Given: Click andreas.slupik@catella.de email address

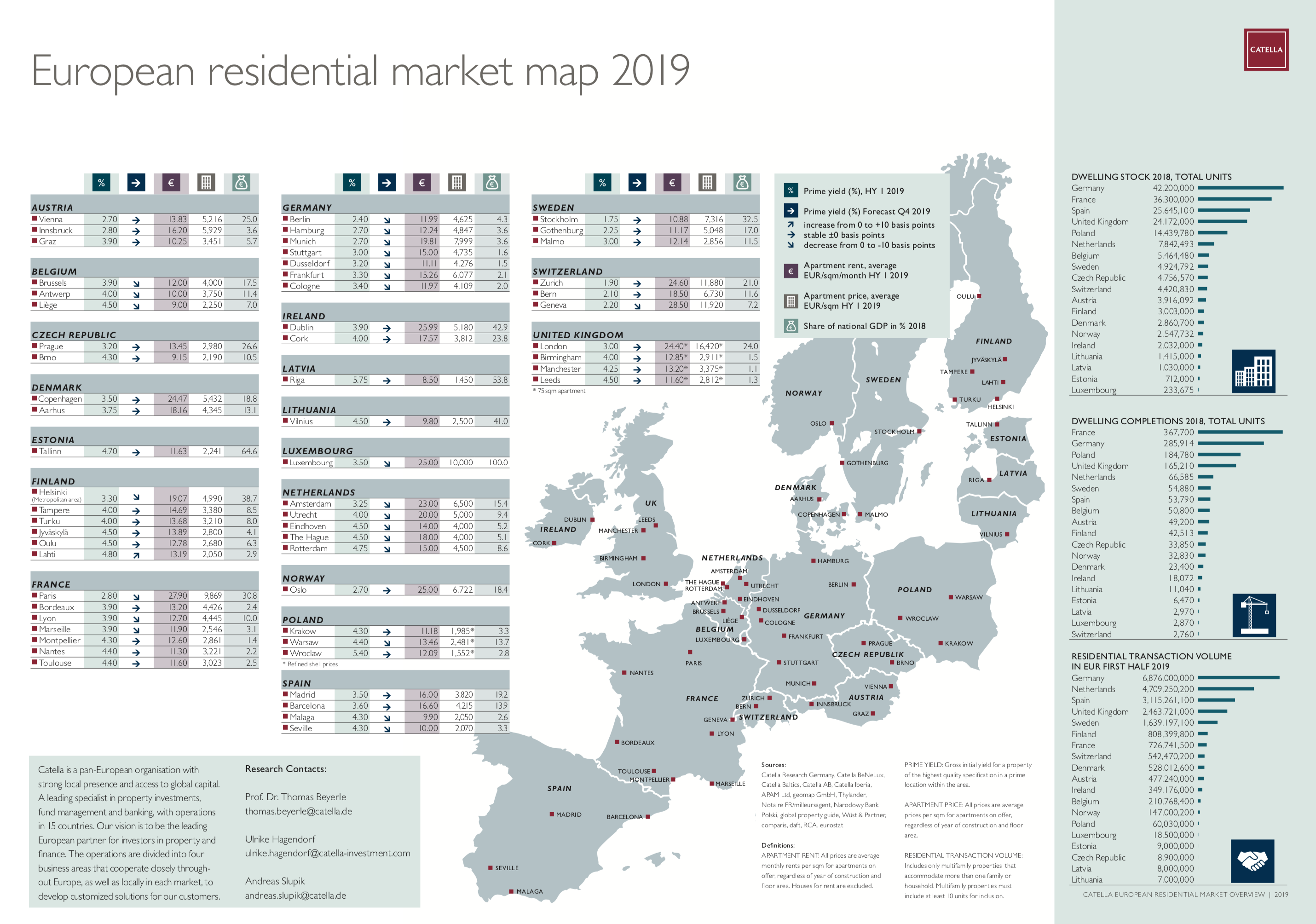Looking at the screenshot, I should (295, 895).
